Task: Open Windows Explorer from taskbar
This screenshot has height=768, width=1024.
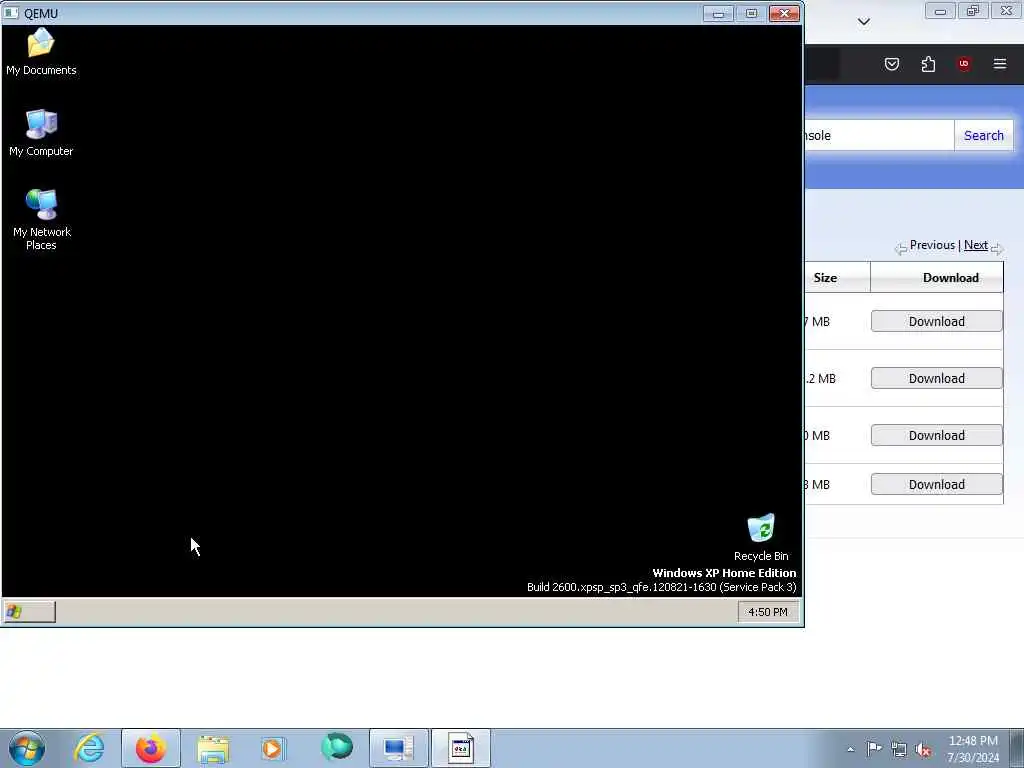Action: coord(213,748)
